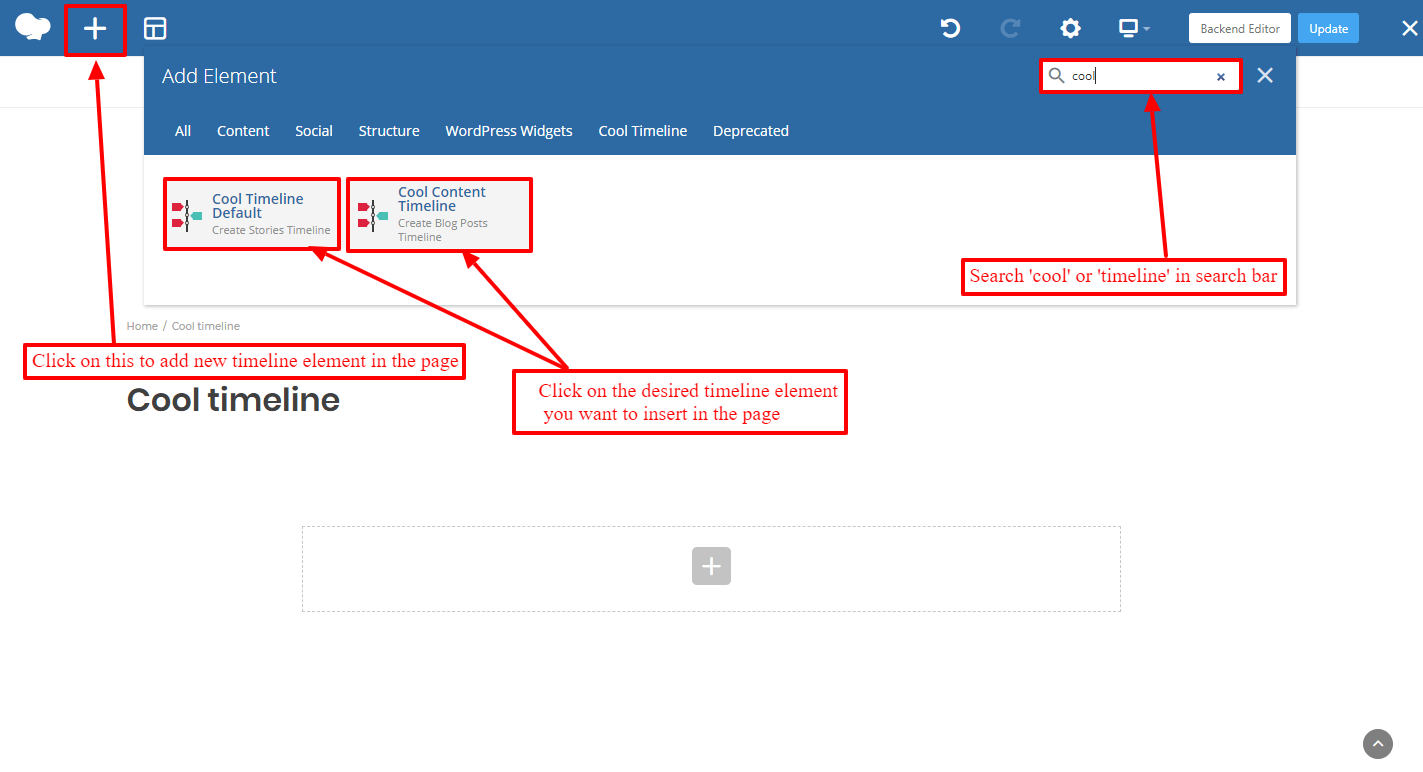Screen dimensions: 1423x772
Task: Click the Undo icon
Action: click(949, 28)
